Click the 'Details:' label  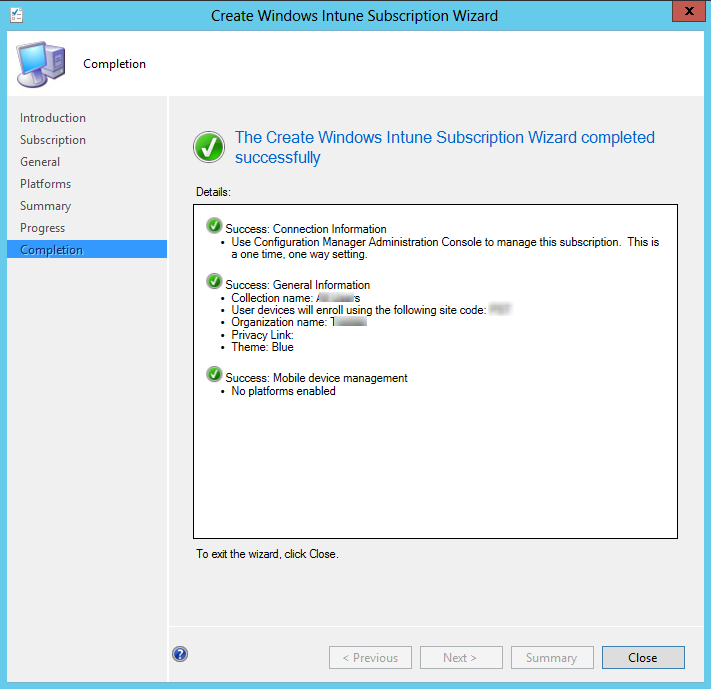(x=214, y=192)
